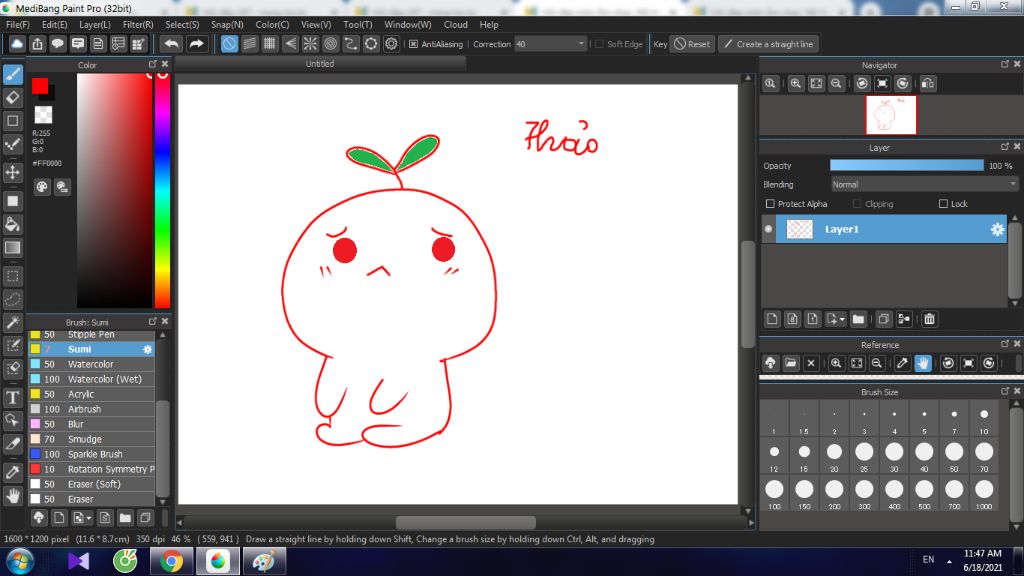Open the File menu
This screenshot has width=1024, height=576.
pyautogui.click(x=18, y=24)
